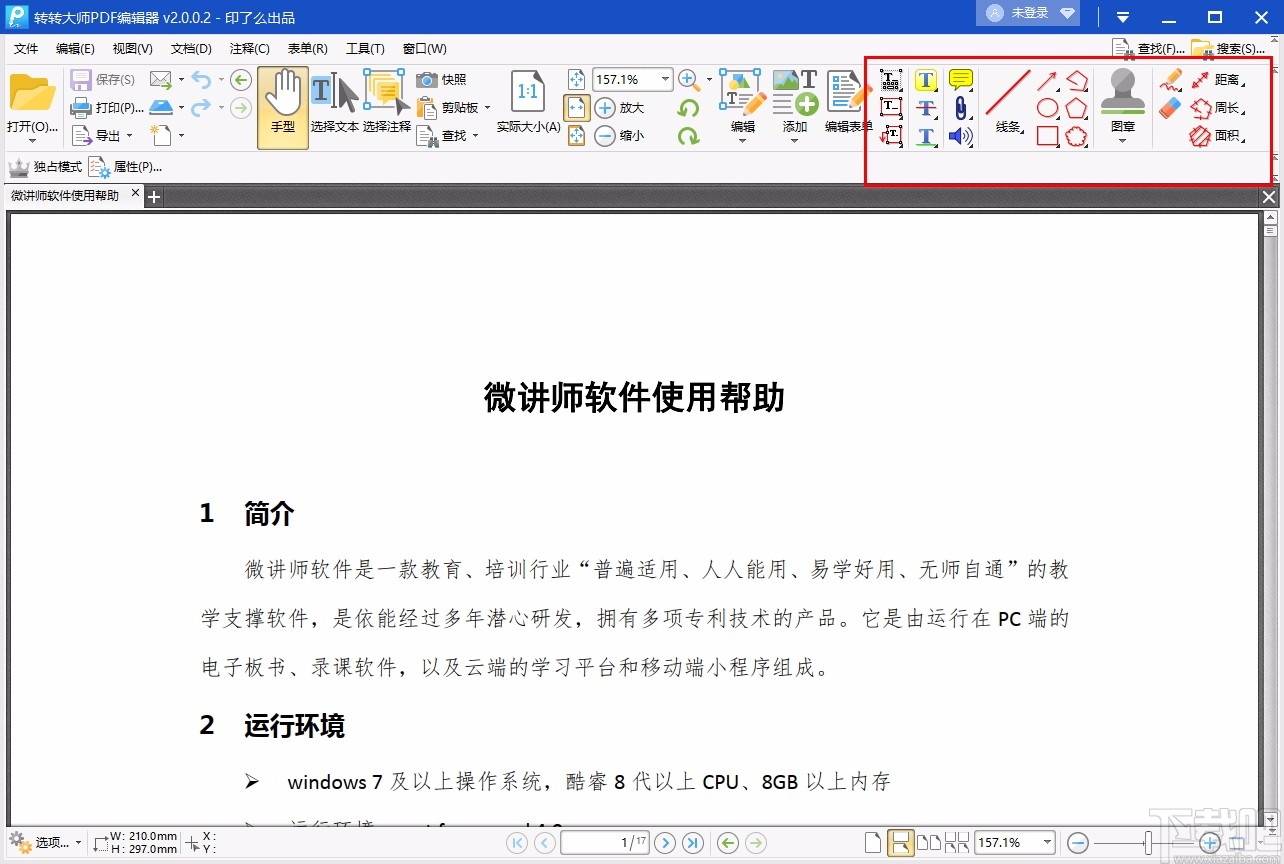
Task: Apply the strikethrough annotation tool
Action: (926, 108)
